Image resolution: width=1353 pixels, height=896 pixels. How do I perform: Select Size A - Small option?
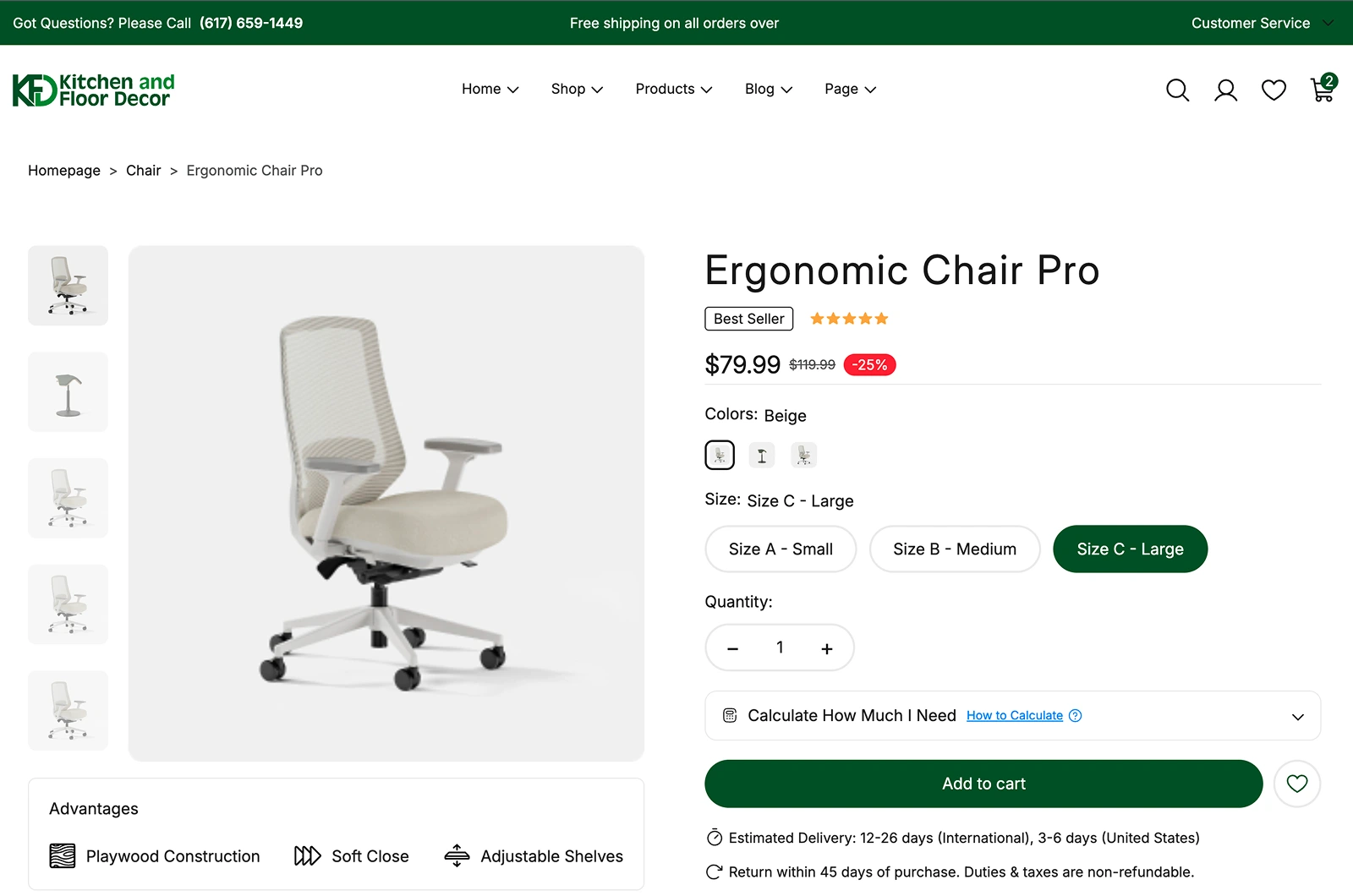(781, 549)
